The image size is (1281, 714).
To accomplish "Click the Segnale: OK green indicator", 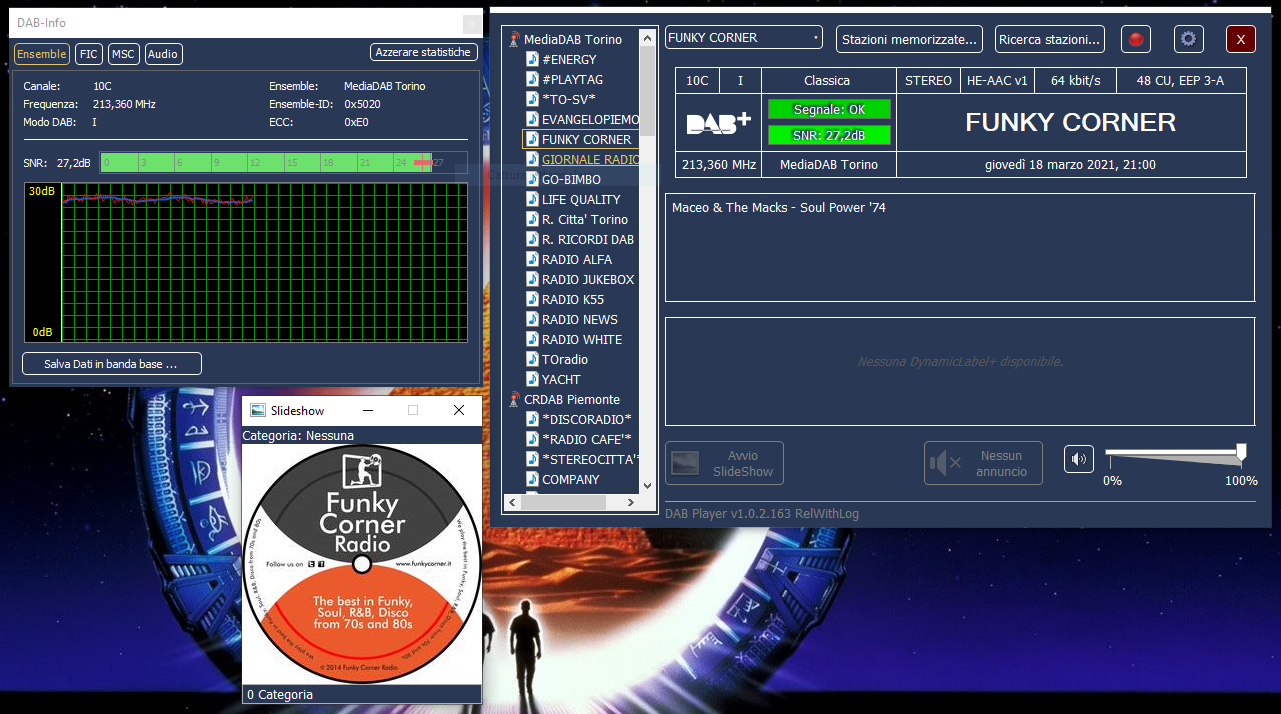I will tap(829, 109).
